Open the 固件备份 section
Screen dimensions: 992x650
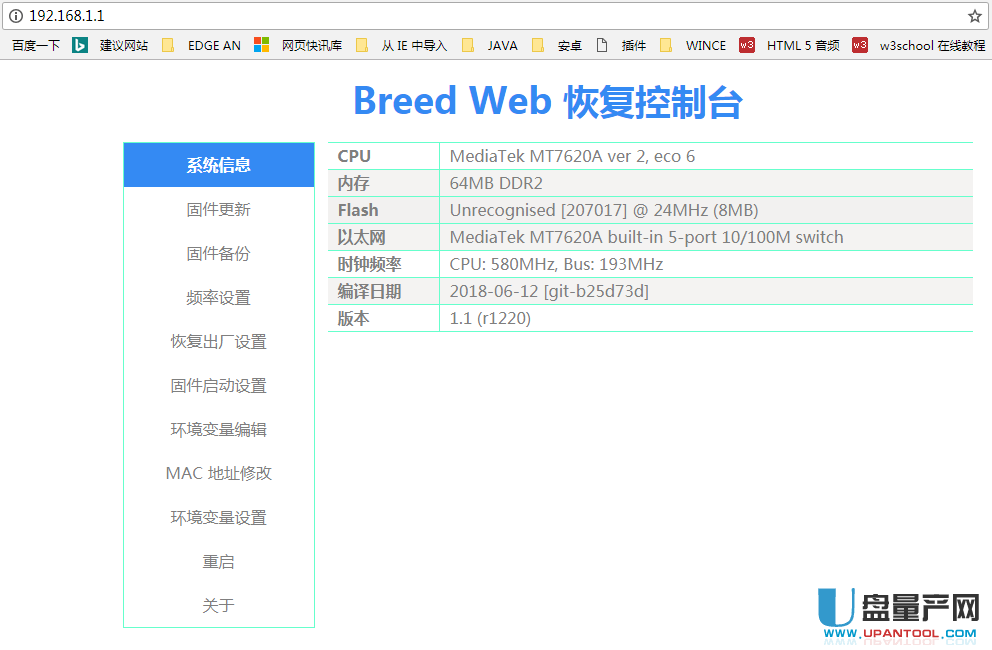point(218,254)
